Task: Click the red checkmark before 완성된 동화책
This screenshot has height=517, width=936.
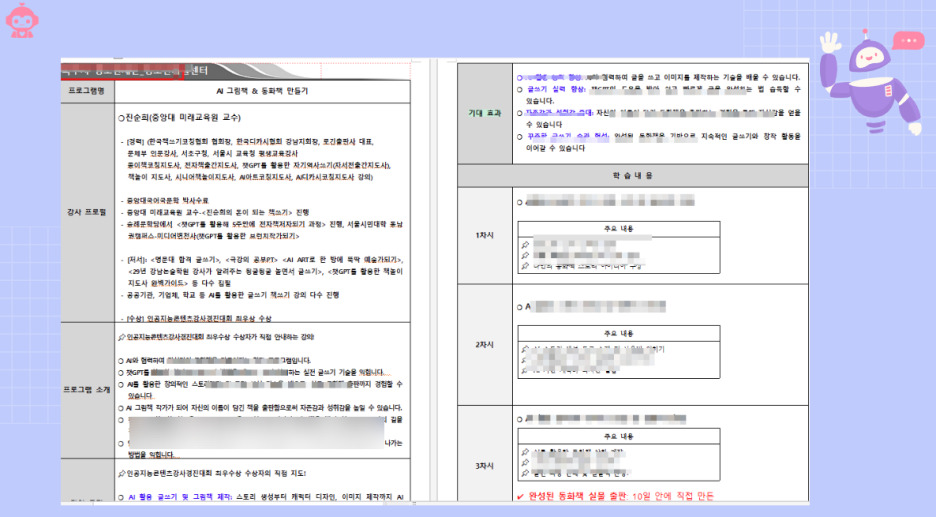Action: point(521,496)
